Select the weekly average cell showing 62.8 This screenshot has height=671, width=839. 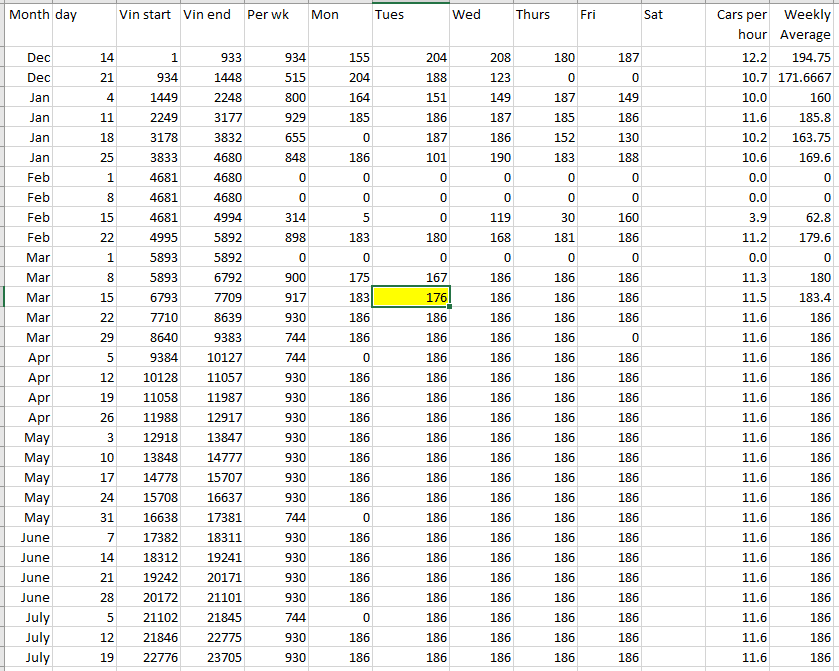(x=804, y=217)
